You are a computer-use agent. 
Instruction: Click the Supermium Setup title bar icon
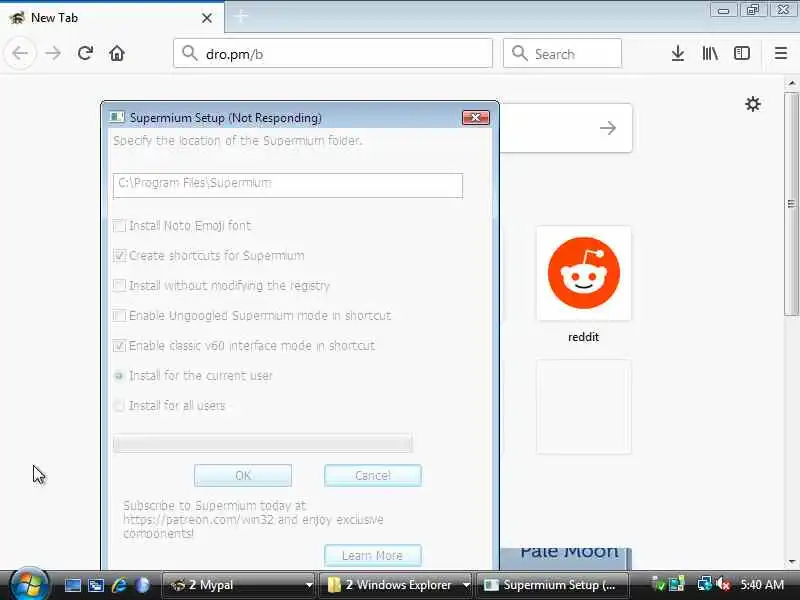[x=117, y=117]
